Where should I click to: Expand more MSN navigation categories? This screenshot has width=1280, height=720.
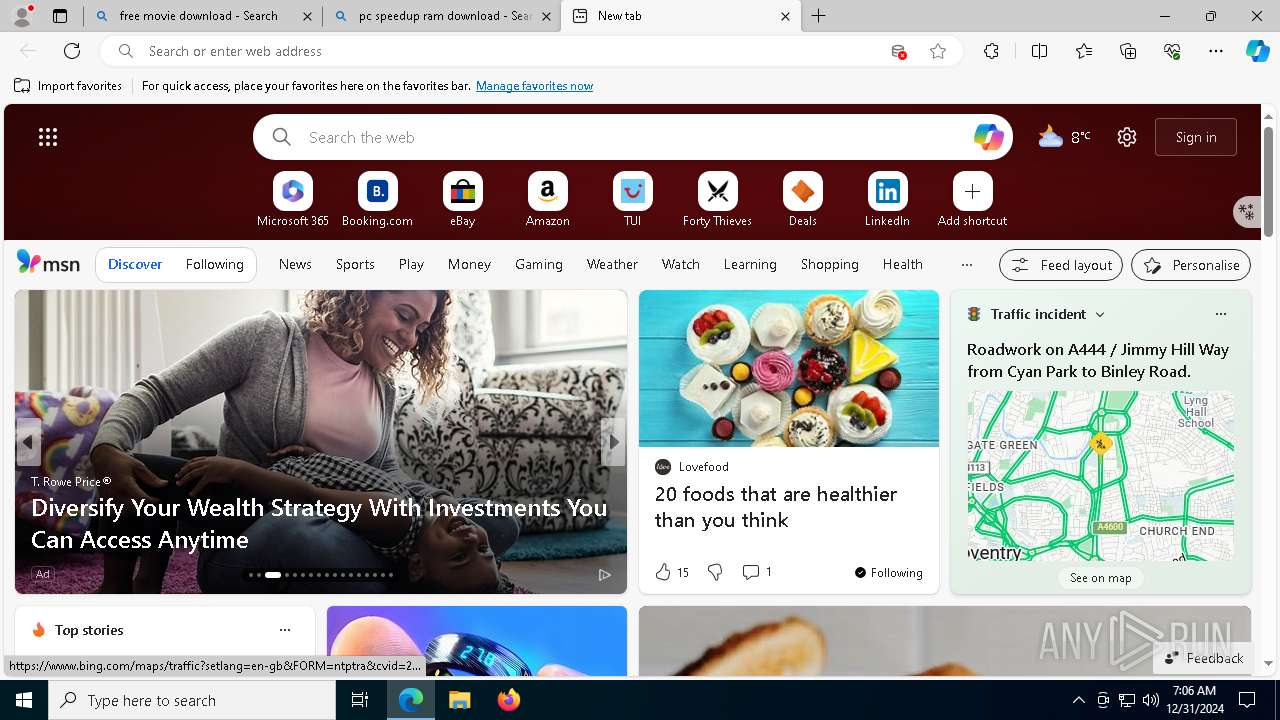click(966, 265)
